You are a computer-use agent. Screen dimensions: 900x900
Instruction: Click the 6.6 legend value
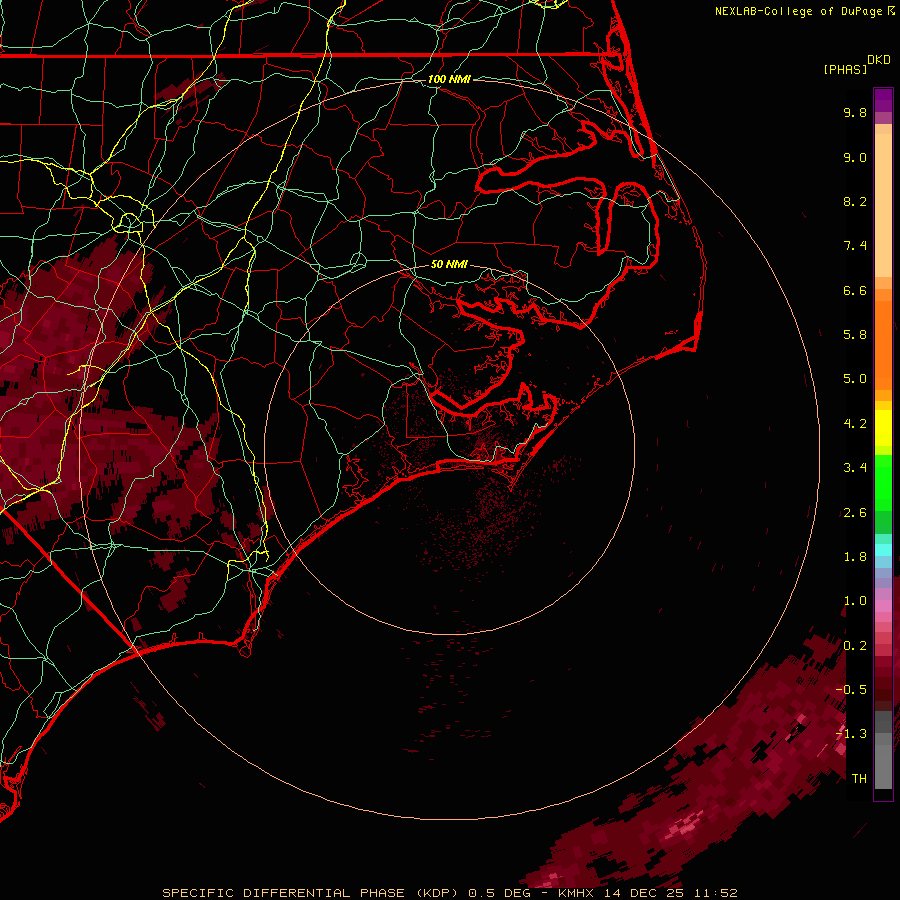click(855, 290)
